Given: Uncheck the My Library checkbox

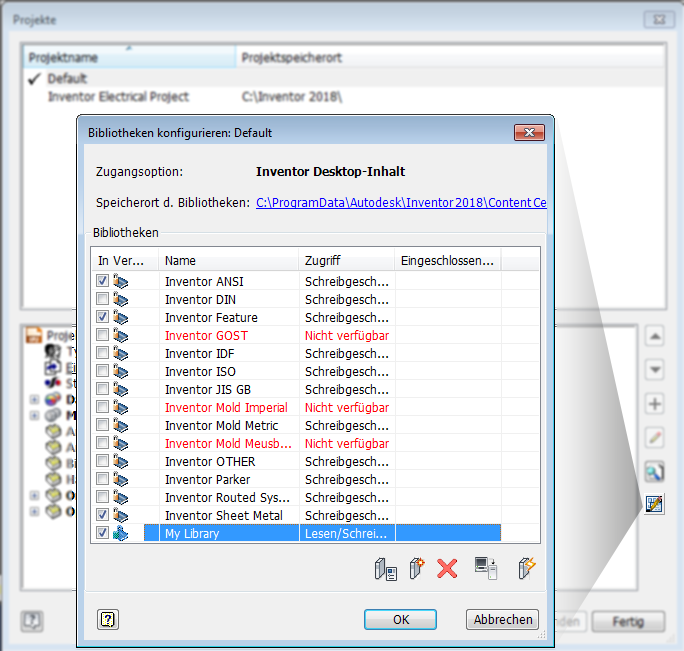Looking at the screenshot, I should click(x=103, y=533).
